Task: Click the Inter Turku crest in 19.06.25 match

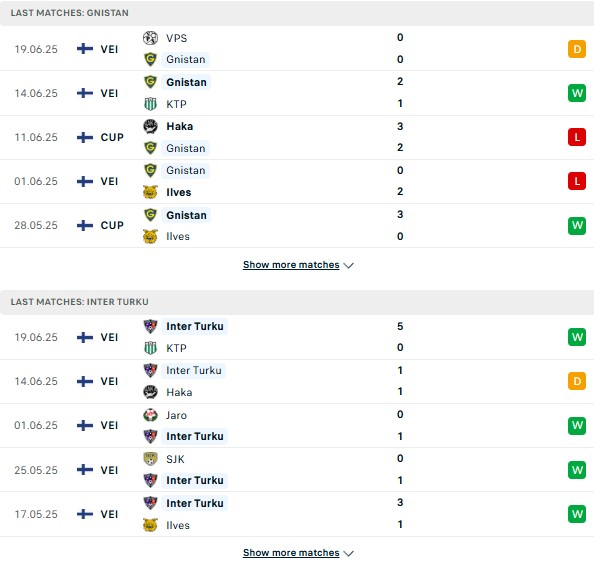Action: (150, 326)
